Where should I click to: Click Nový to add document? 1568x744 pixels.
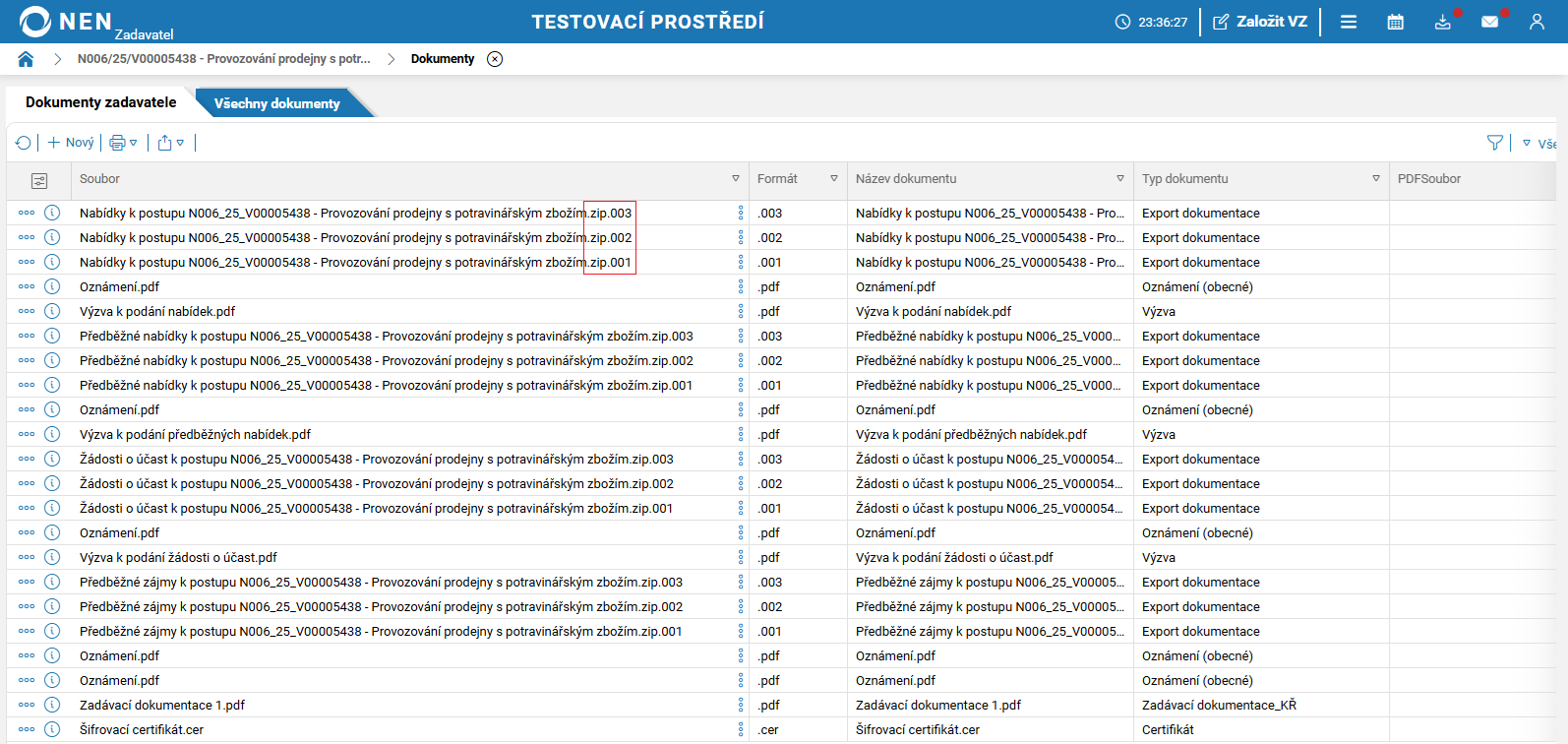pyautogui.click(x=71, y=143)
